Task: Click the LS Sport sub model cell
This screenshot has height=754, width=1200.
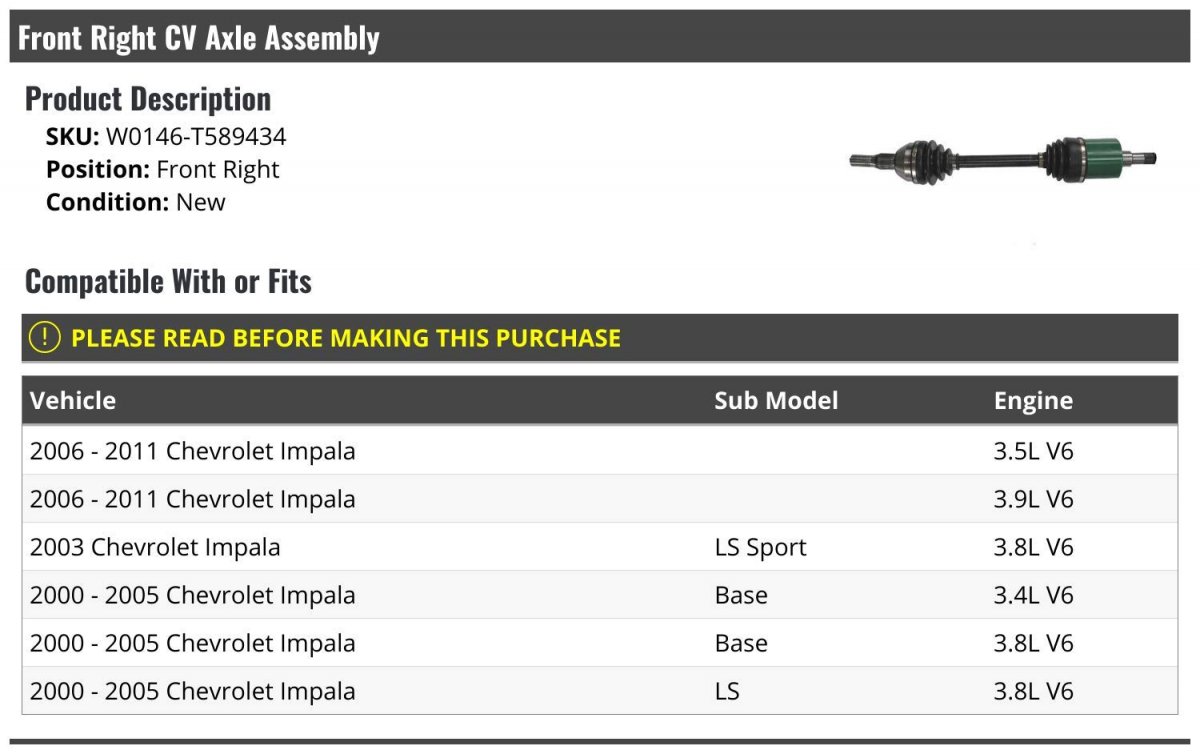Action: [760, 548]
